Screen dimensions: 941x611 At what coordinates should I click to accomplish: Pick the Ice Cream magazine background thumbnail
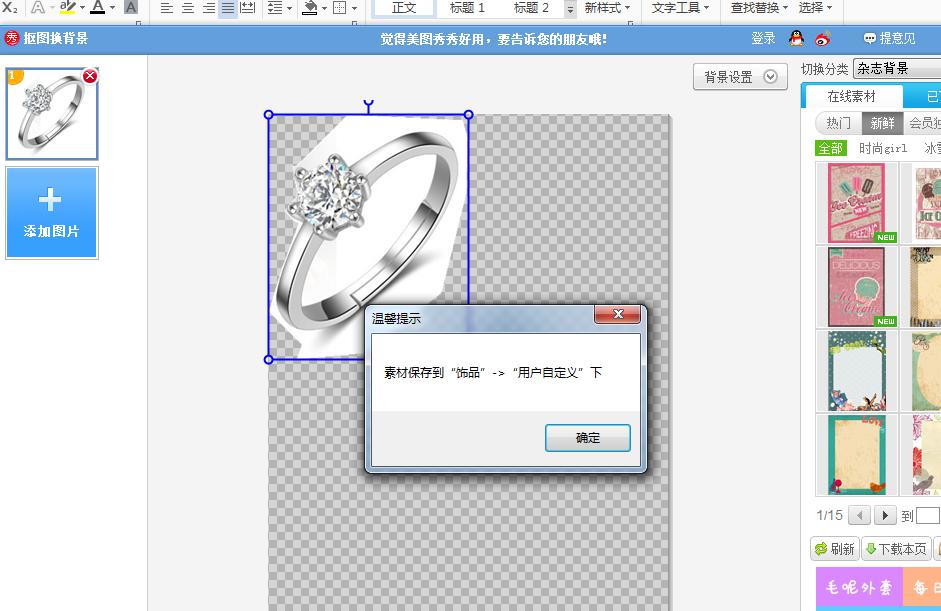[856, 203]
